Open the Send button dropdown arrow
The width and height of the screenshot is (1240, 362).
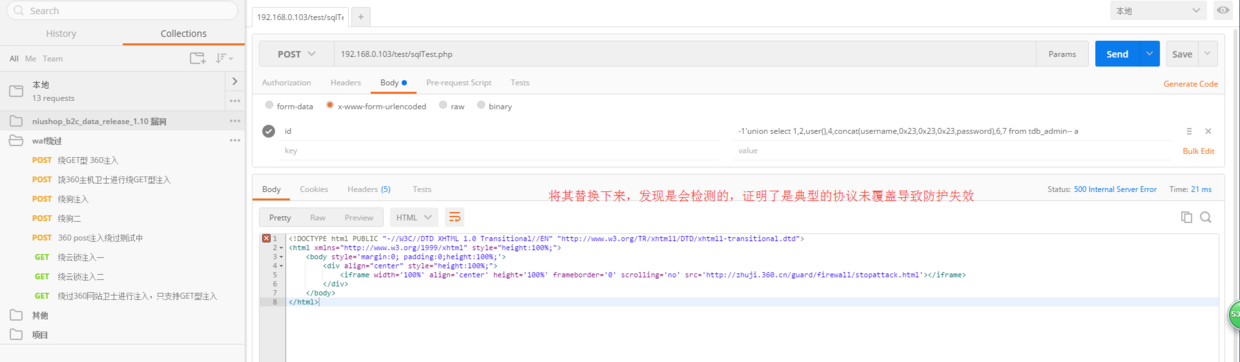pyautogui.click(x=1150, y=54)
